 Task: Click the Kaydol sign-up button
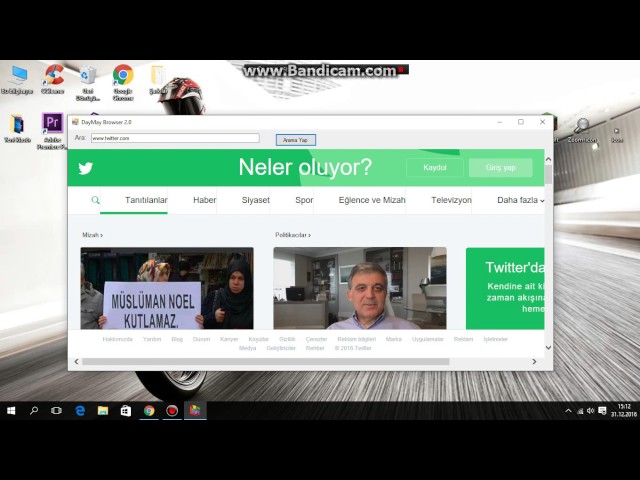[x=435, y=168]
